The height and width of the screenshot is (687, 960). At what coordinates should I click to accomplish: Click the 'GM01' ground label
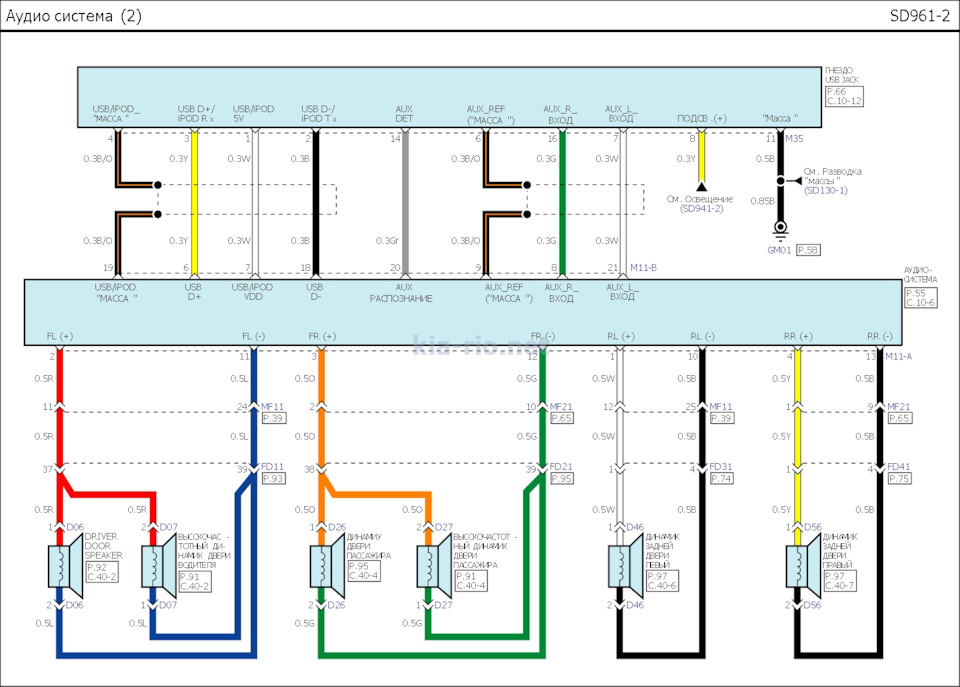[x=779, y=250]
